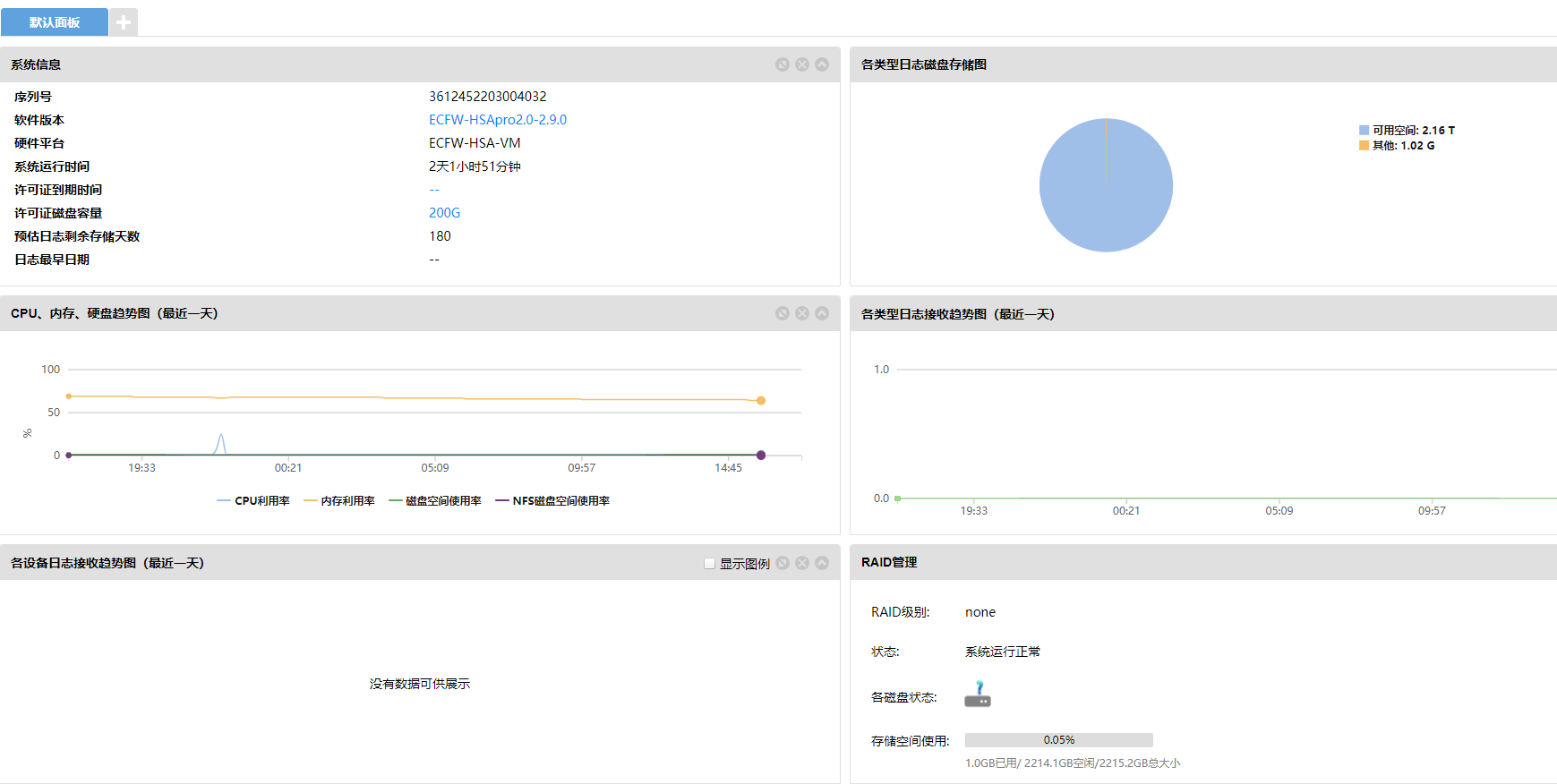Select estimated remaining days value 180
Image resolution: width=1557 pixels, height=784 pixels.
click(440, 236)
